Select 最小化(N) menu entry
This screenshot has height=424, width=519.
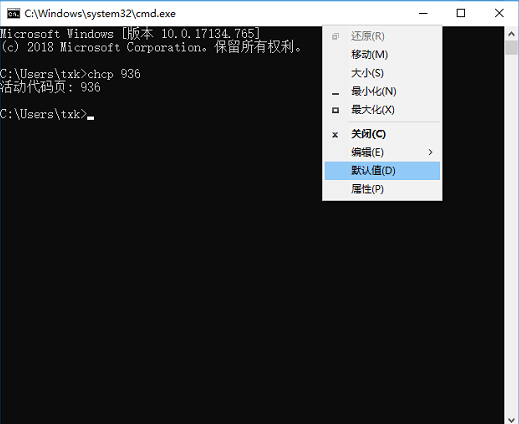click(x=382, y=91)
